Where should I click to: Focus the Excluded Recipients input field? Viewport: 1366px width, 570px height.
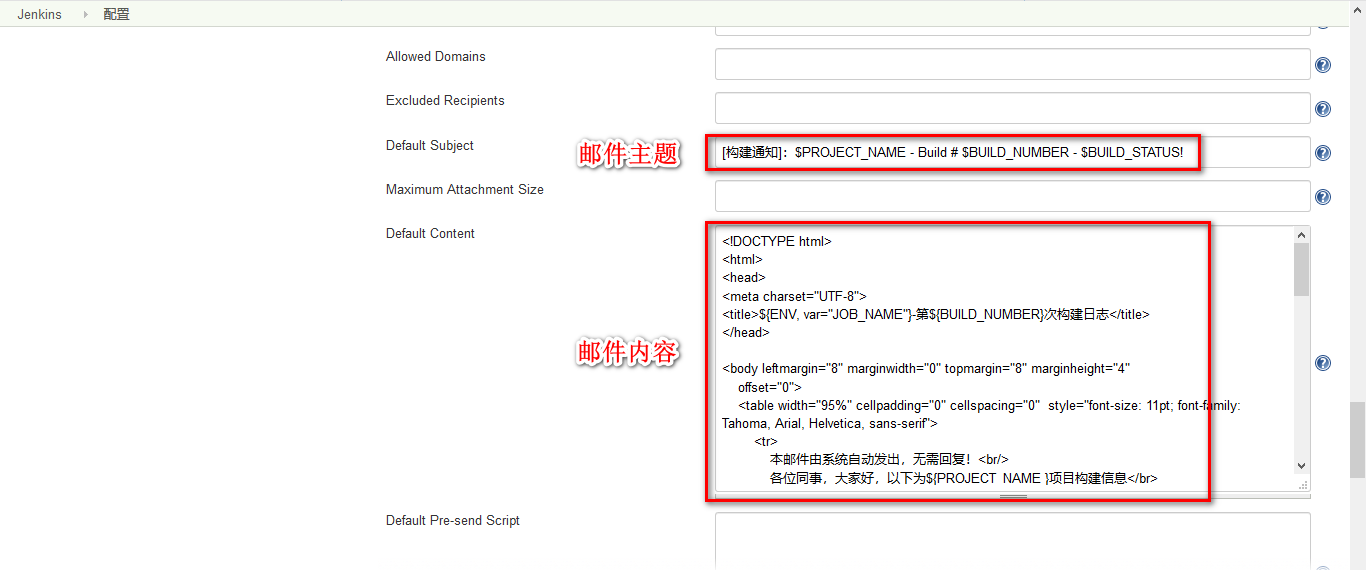[1012, 108]
